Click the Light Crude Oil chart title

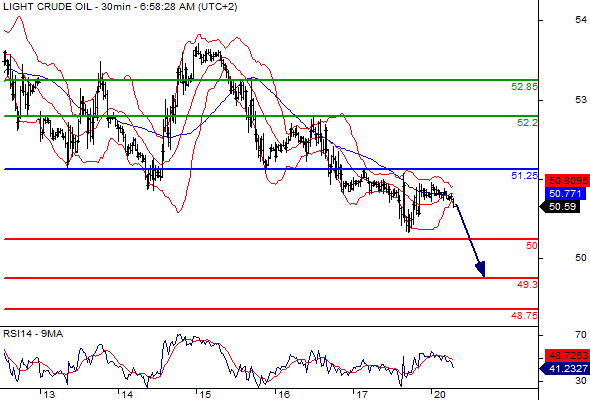[120, 7]
